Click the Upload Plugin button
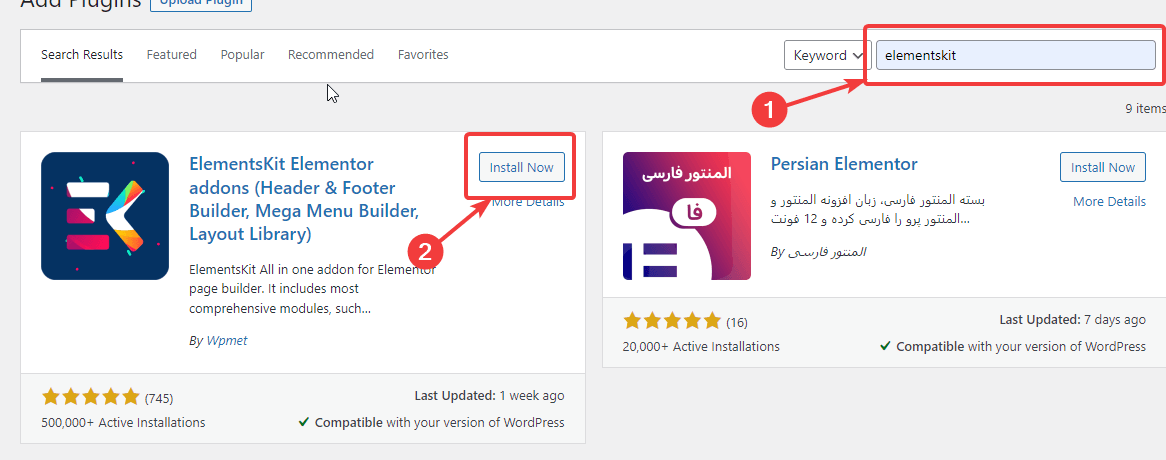This screenshot has height=460, width=1166. point(200,3)
